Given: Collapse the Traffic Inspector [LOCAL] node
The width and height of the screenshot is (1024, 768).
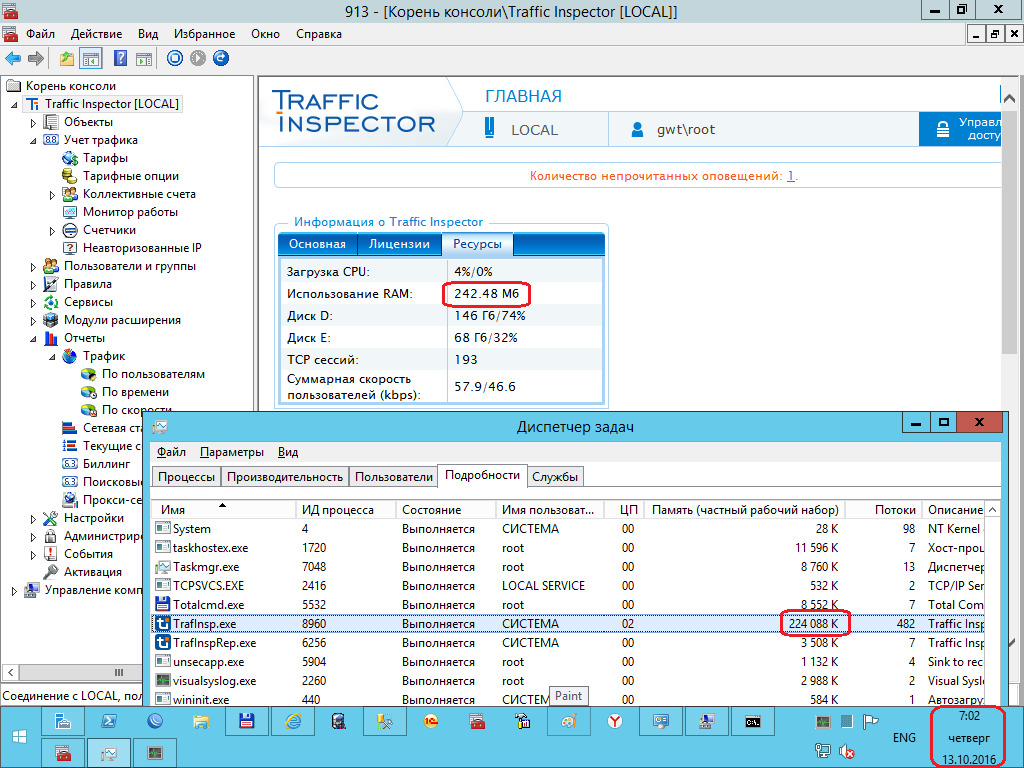Looking at the screenshot, I should (14, 104).
